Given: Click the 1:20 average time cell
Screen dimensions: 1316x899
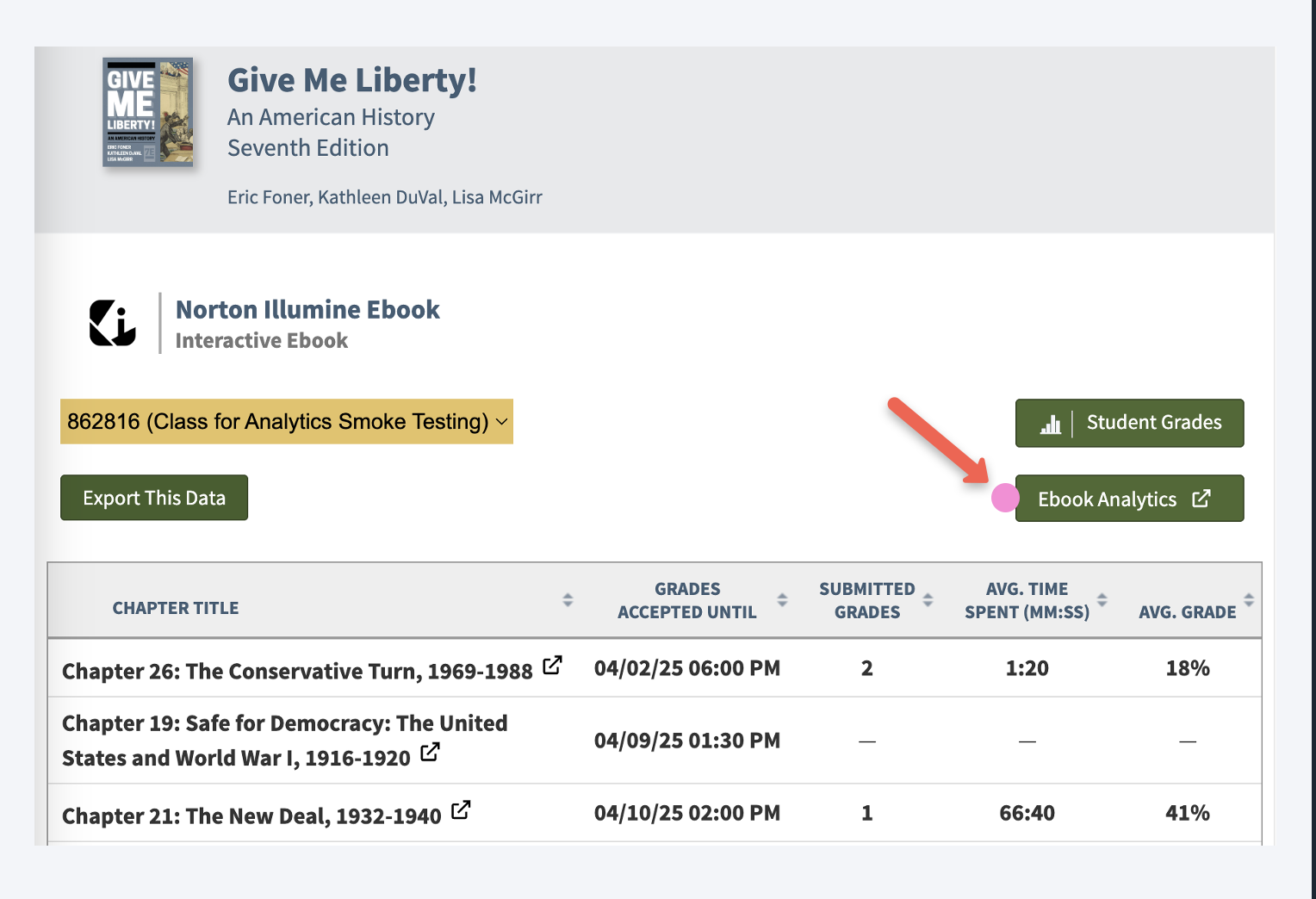Looking at the screenshot, I should 1027,668.
